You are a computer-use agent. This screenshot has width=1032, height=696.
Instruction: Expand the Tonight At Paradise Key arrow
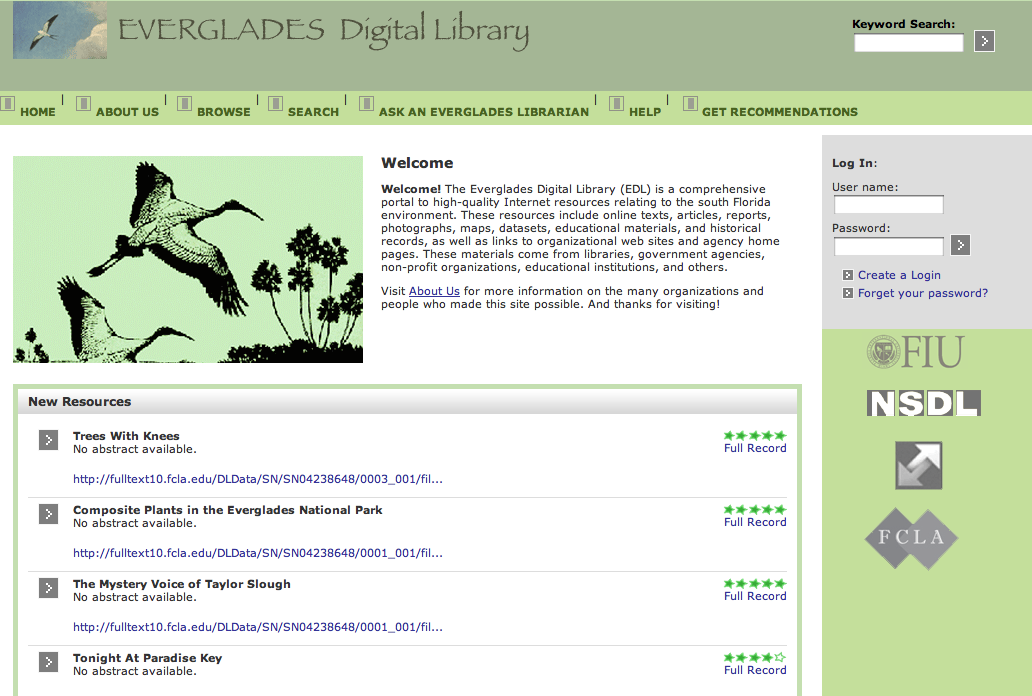[x=49, y=662]
